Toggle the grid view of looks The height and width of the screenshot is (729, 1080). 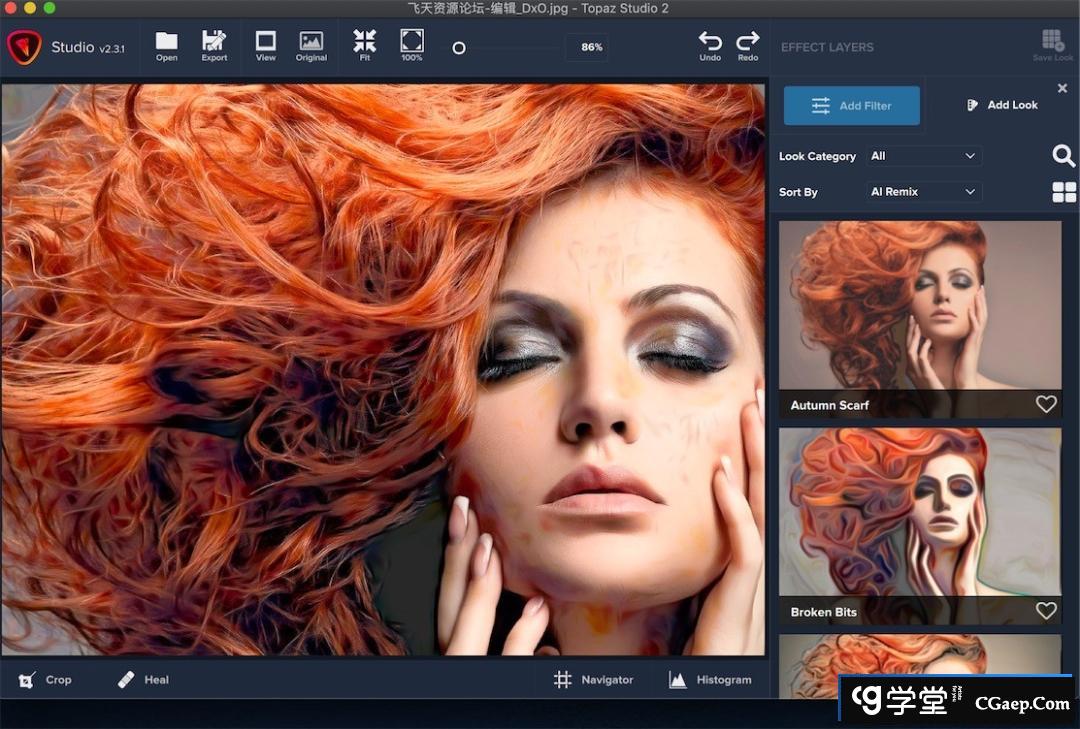point(1064,192)
